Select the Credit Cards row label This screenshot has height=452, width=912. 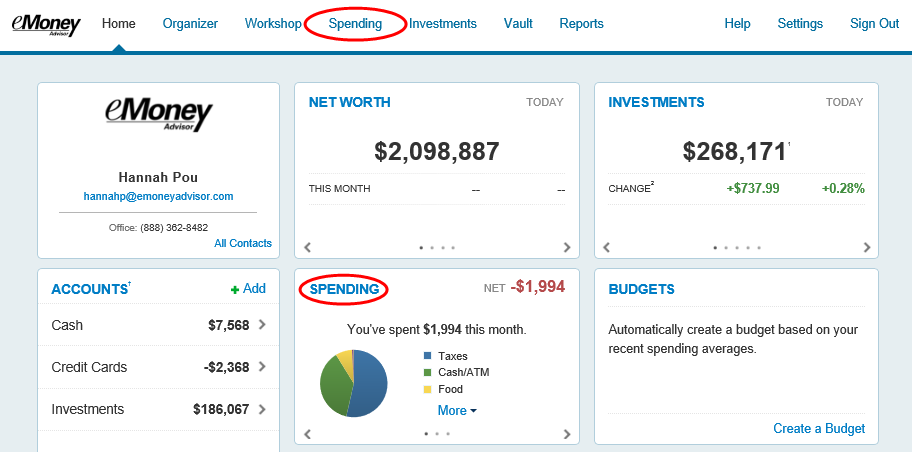[89, 367]
